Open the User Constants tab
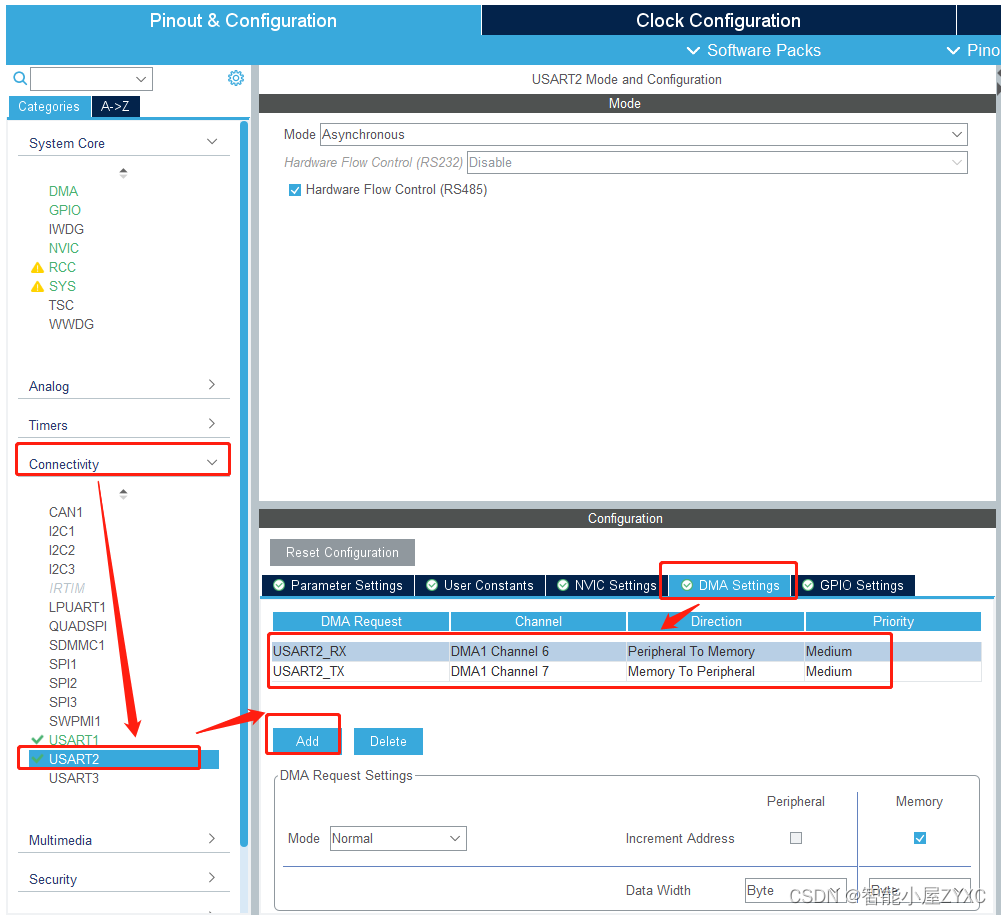The height and width of the screenshot is (915, 1001). [x=480, y=586]
